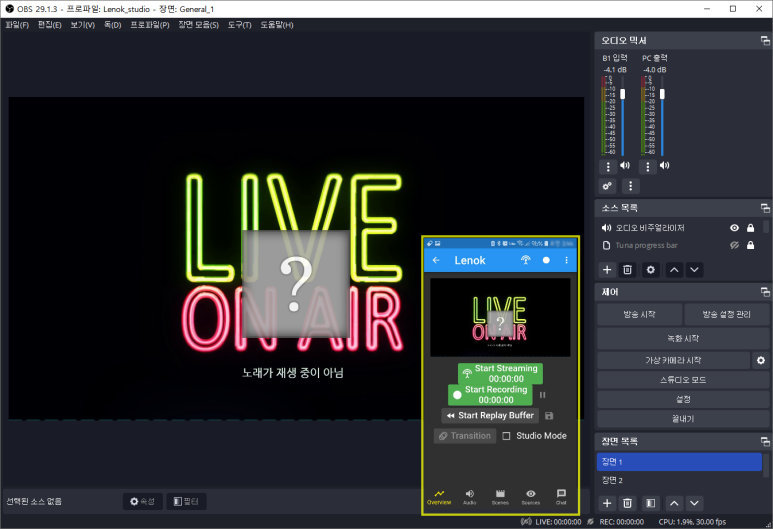Open the 도구(T) menu
Image resolution: width=773 pixels, height=529 pixels.
tap(240, 25)
